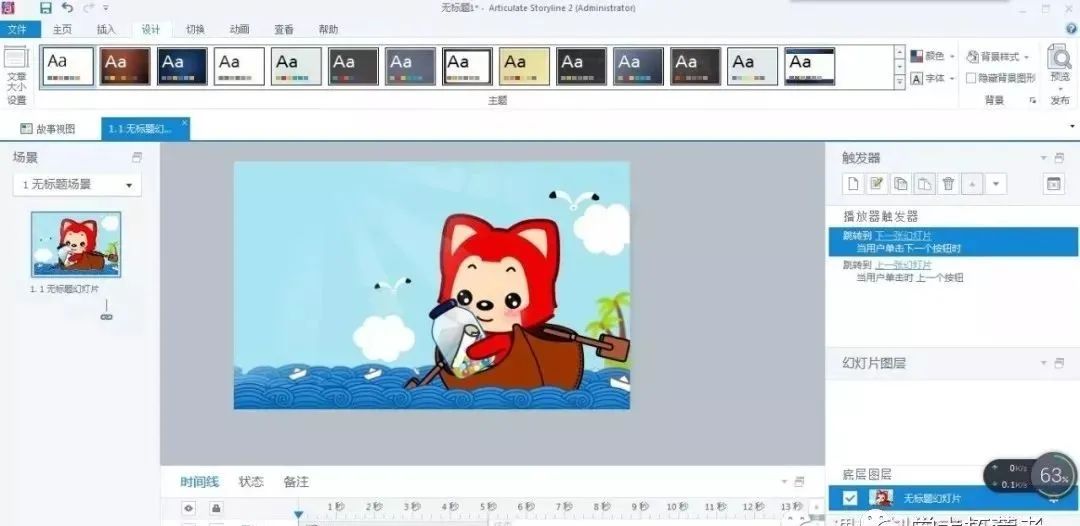Apply the white theme with thick black border
1080x526 pixels.
point(467,66)
